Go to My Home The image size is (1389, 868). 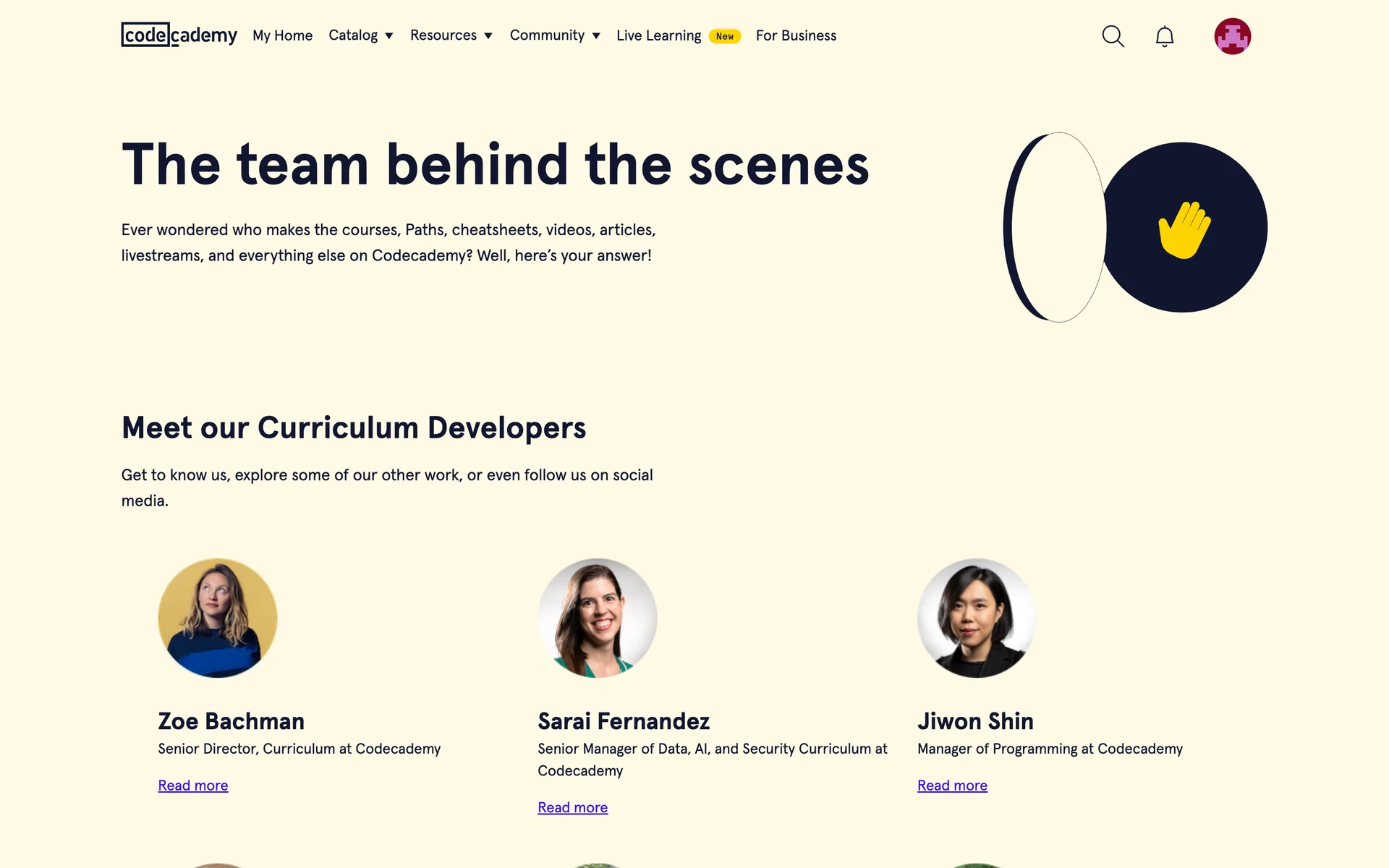(x=282, y=35)
